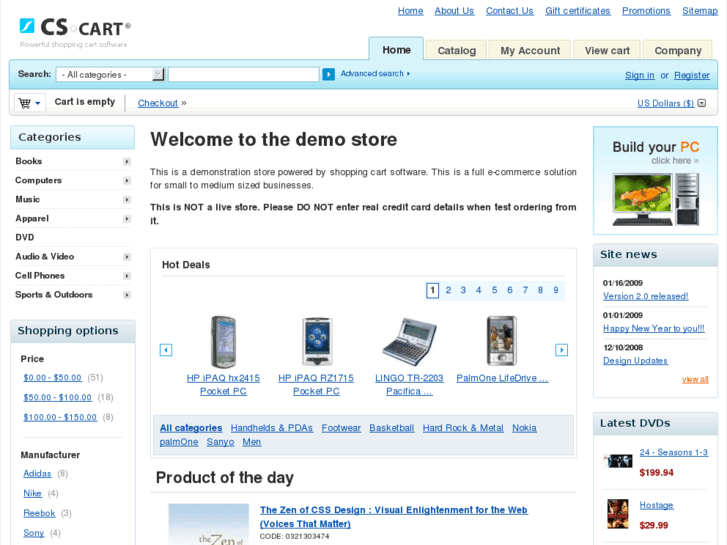
Task: Open the Hostage DVD title link
Action: [656, 505]
